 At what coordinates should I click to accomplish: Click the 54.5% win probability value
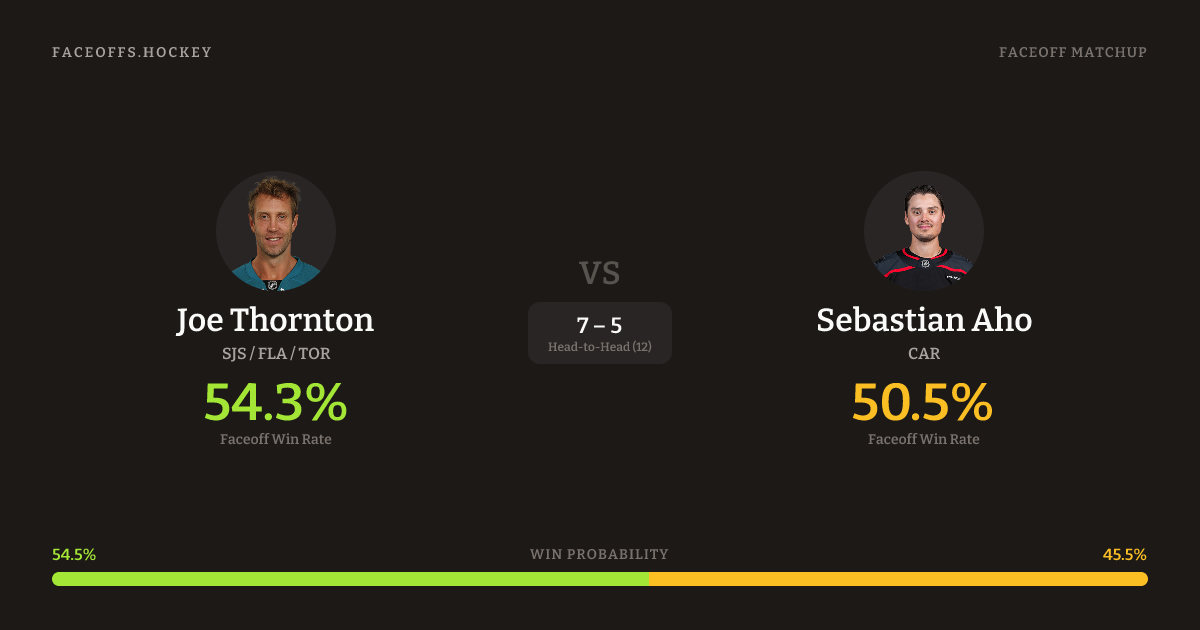coord(74,555)
